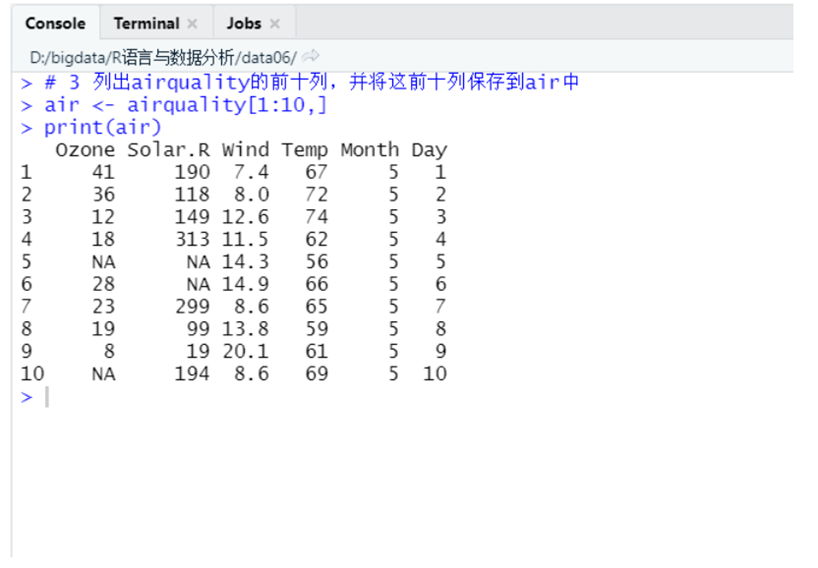
Task: Click Solar.R value 313 in row 4
Action: pos(192,239)
